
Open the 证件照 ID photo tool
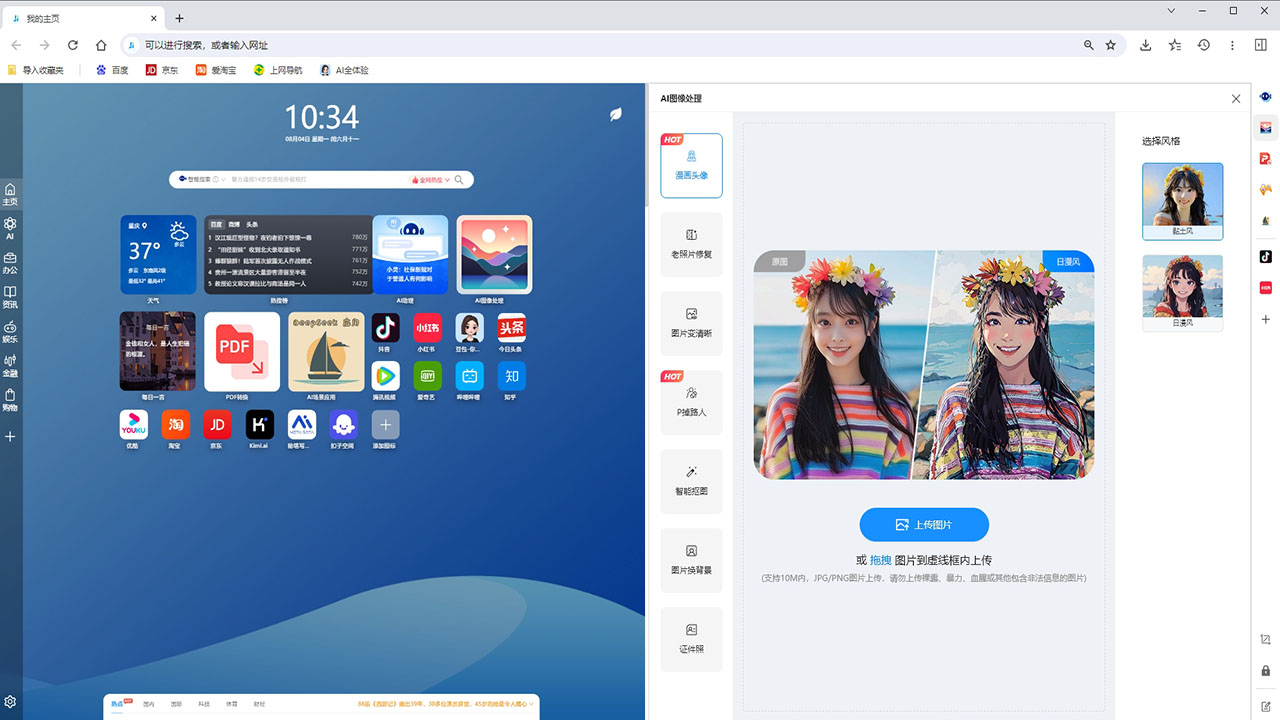coord(691,639)
